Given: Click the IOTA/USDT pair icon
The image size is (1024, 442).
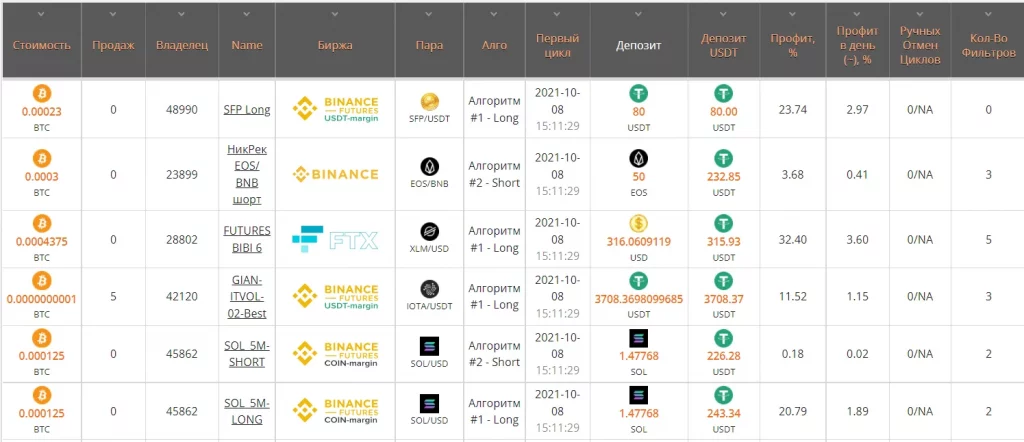Looking at the screenshot, I should pyautogui.click(x=431, y=289).
